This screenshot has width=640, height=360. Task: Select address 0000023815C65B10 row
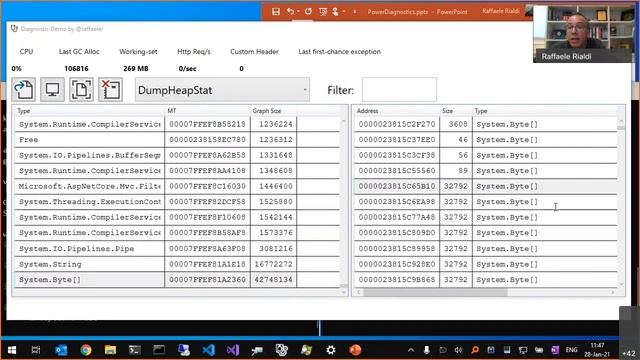tap(486, 186)
